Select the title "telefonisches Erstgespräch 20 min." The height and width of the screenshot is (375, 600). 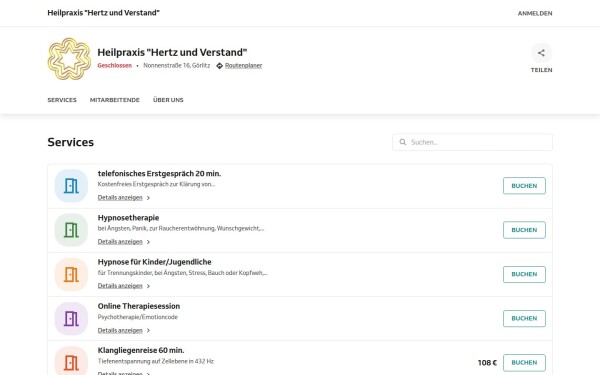pos(159,173)
